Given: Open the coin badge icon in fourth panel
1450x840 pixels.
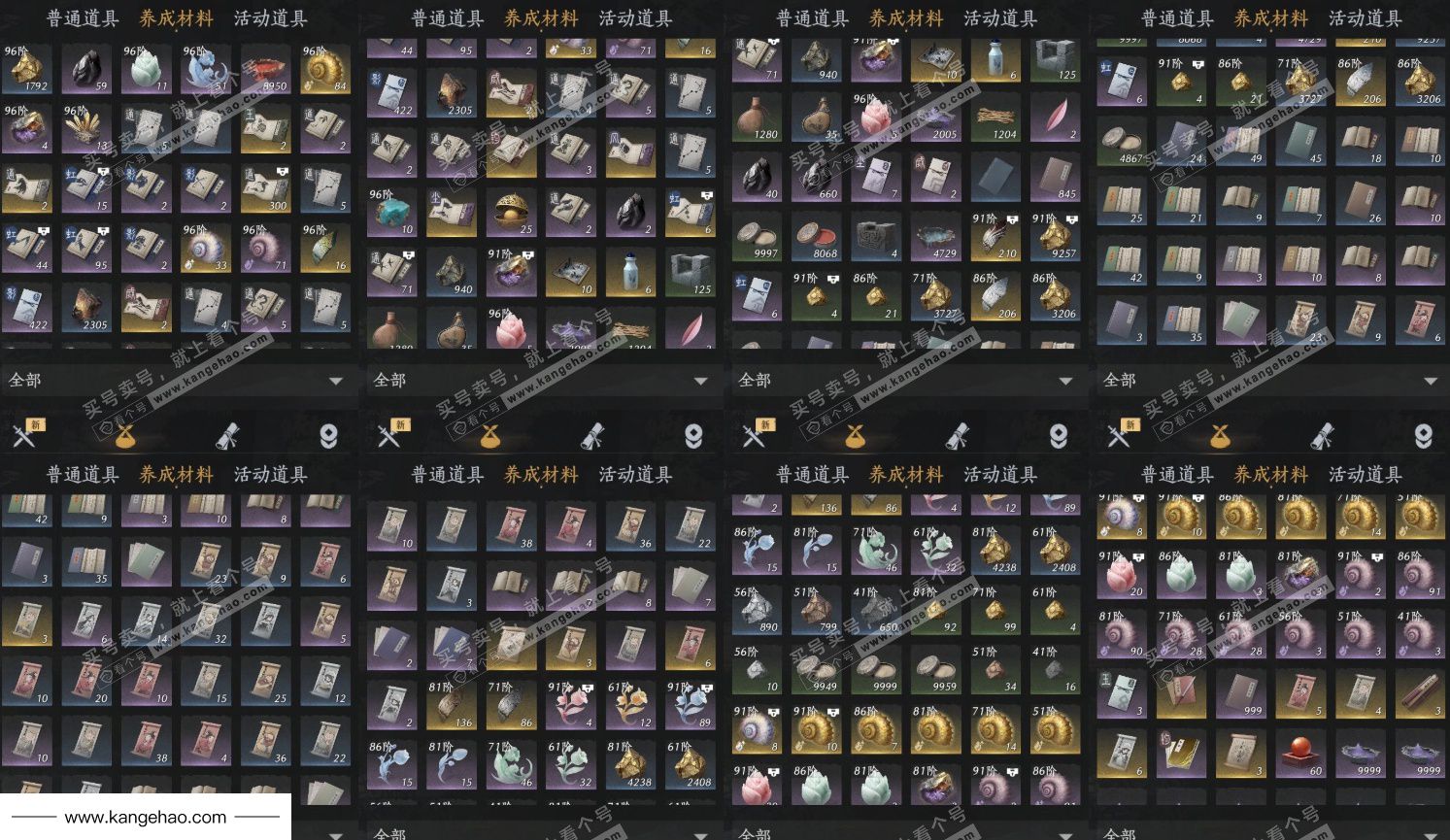Looking at the screenshot, I should coord(1424,436).
